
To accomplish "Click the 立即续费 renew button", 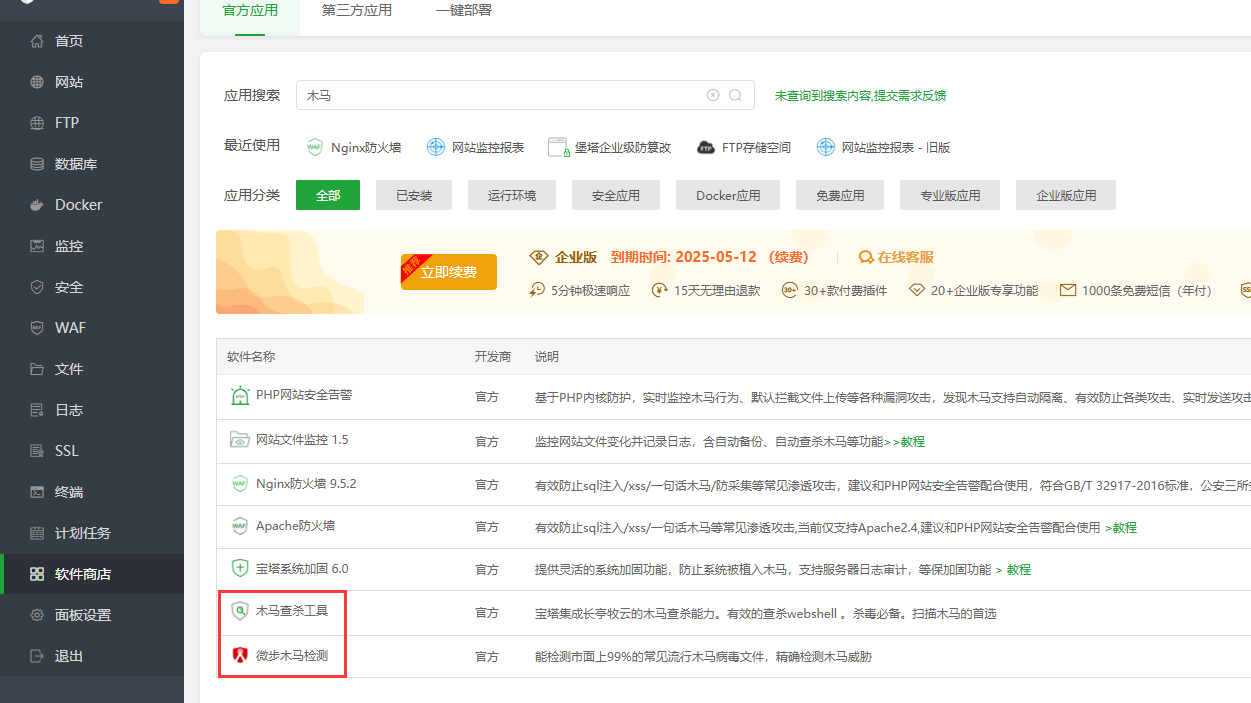I will coord(449,272).
